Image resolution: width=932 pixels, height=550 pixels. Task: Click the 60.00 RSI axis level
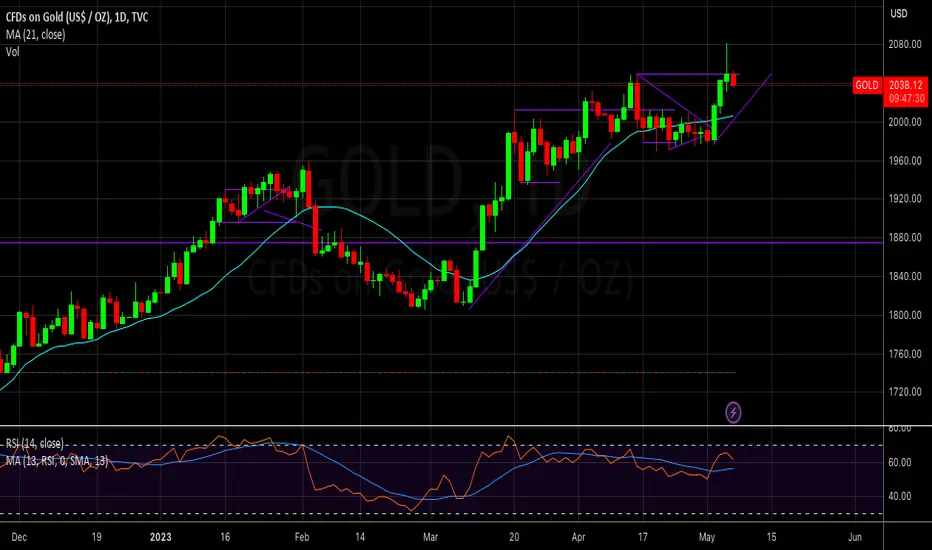point(899,462)
